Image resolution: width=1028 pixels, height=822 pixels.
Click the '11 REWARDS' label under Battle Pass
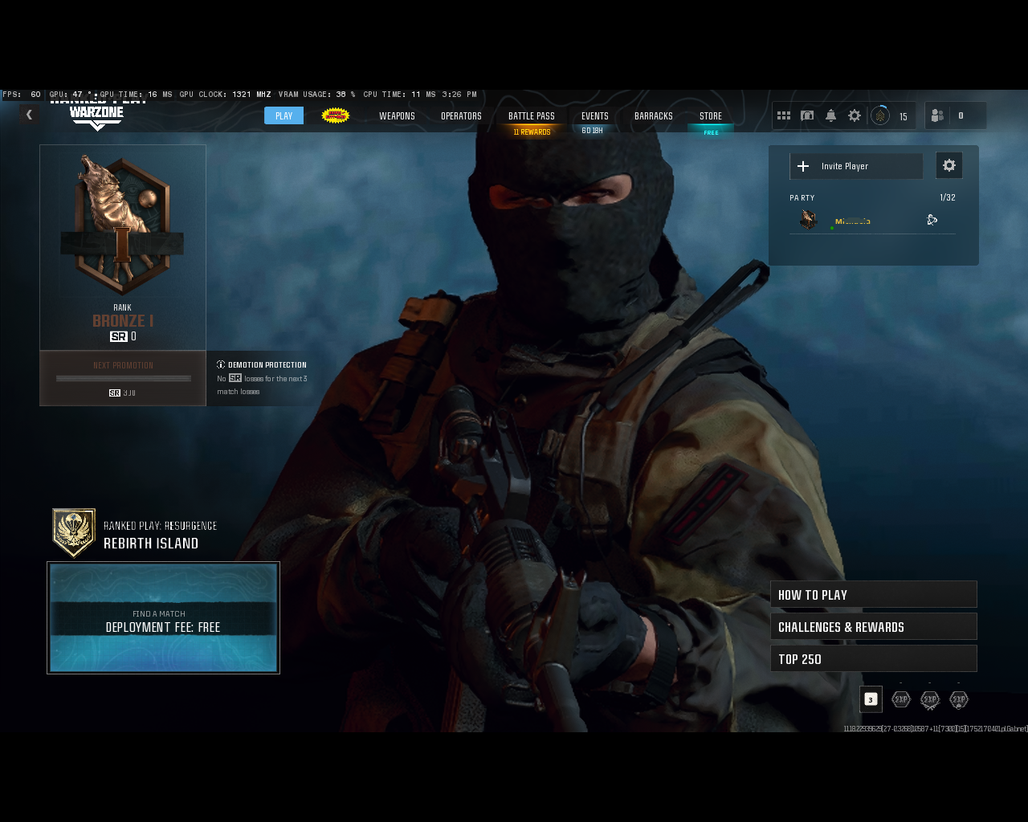coord(532,132)
